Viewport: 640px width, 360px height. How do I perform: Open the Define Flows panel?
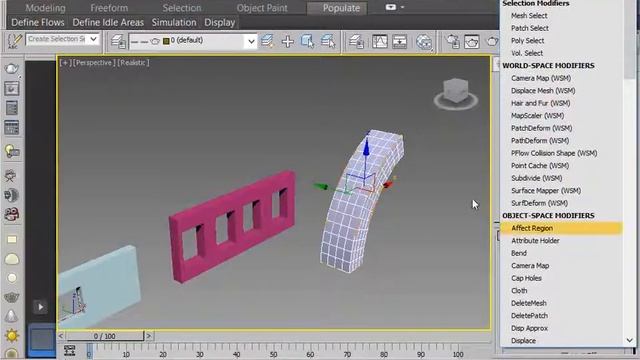pos(38,22)
